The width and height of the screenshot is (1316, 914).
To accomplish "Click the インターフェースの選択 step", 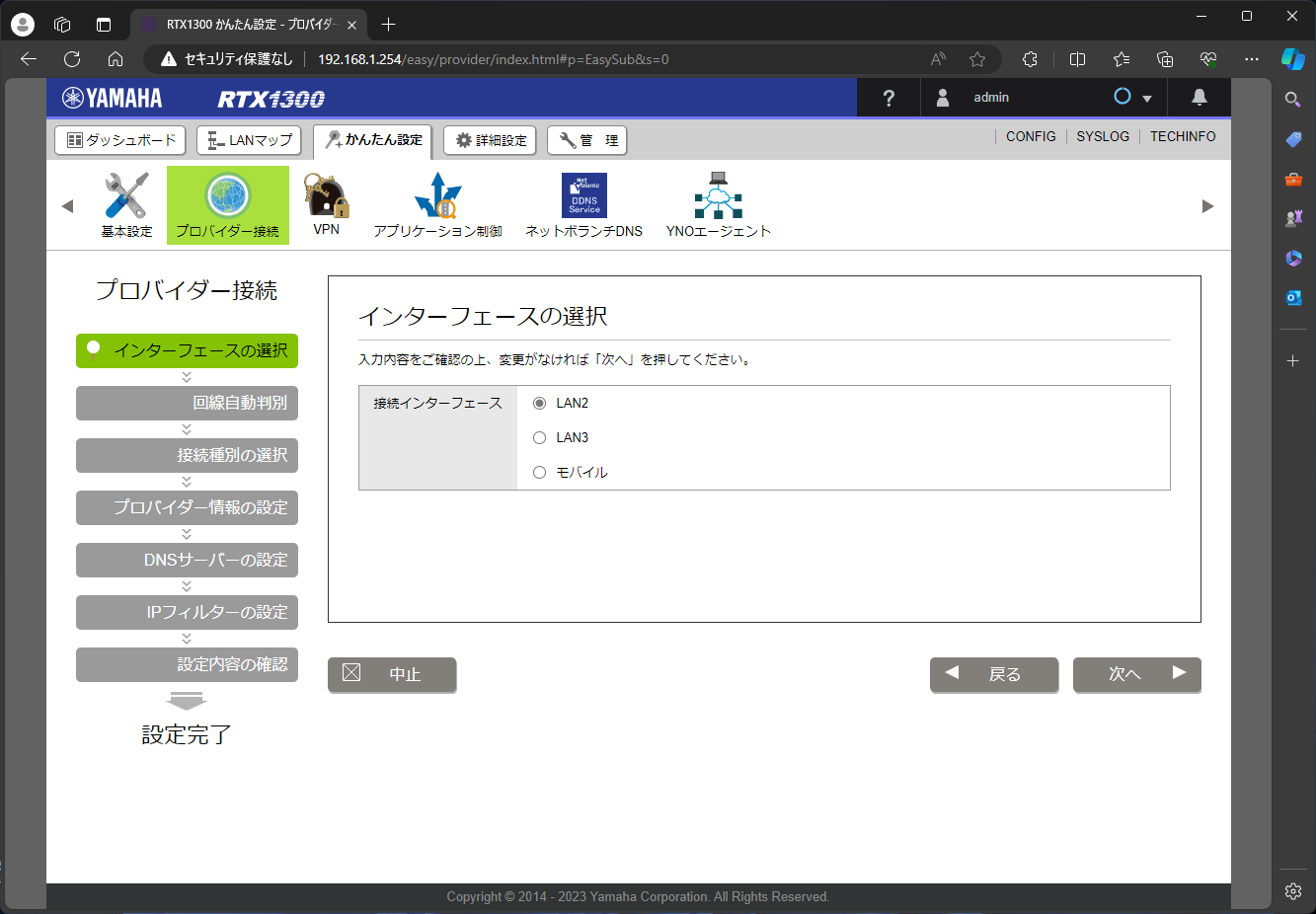I will (x=187, y=350).
